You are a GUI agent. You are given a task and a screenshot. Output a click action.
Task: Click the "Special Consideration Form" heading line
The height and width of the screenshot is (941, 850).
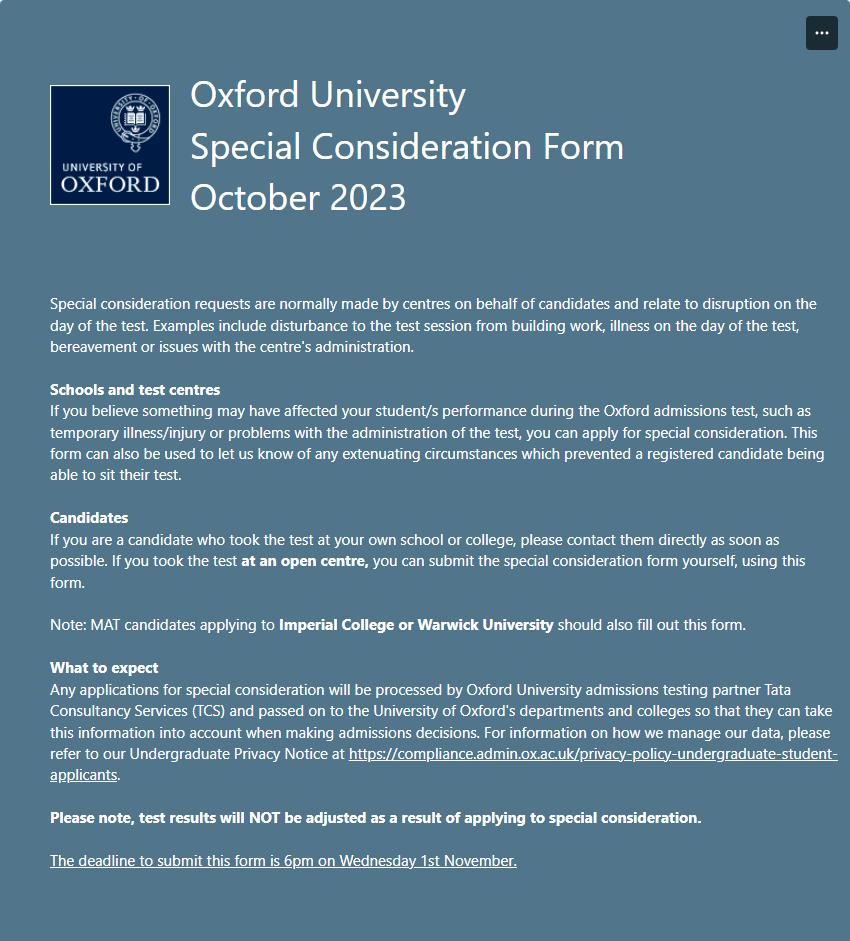[x=407, y=146]
